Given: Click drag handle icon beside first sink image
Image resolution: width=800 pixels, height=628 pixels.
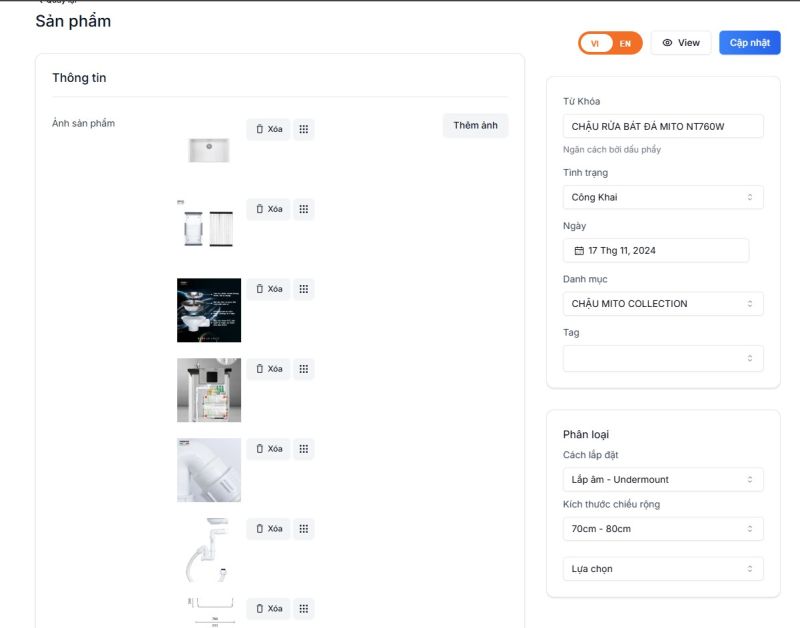Looking at the screenshot, I should pos(304,129).
